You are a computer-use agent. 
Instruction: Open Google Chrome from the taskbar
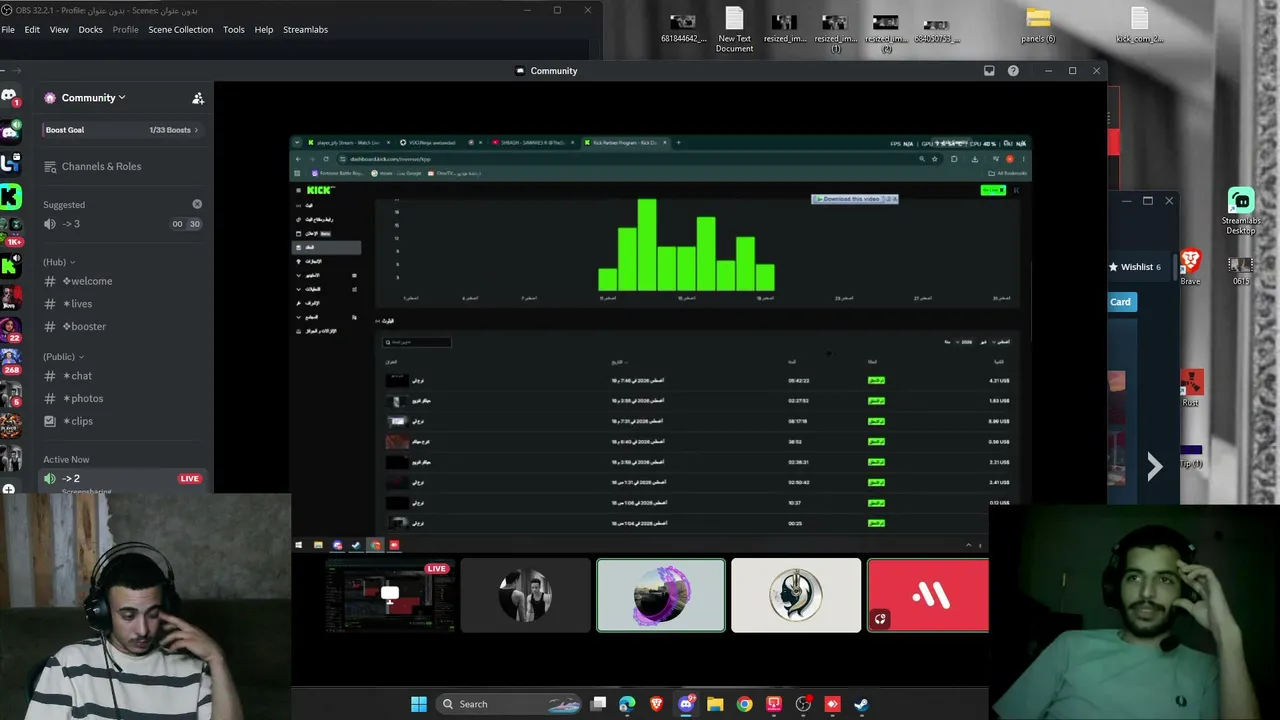pyautogui.click(x=744, y=704)
